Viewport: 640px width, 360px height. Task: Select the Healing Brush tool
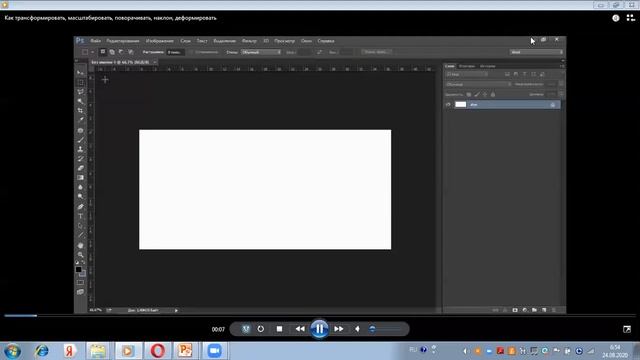(x=80, y=131)
